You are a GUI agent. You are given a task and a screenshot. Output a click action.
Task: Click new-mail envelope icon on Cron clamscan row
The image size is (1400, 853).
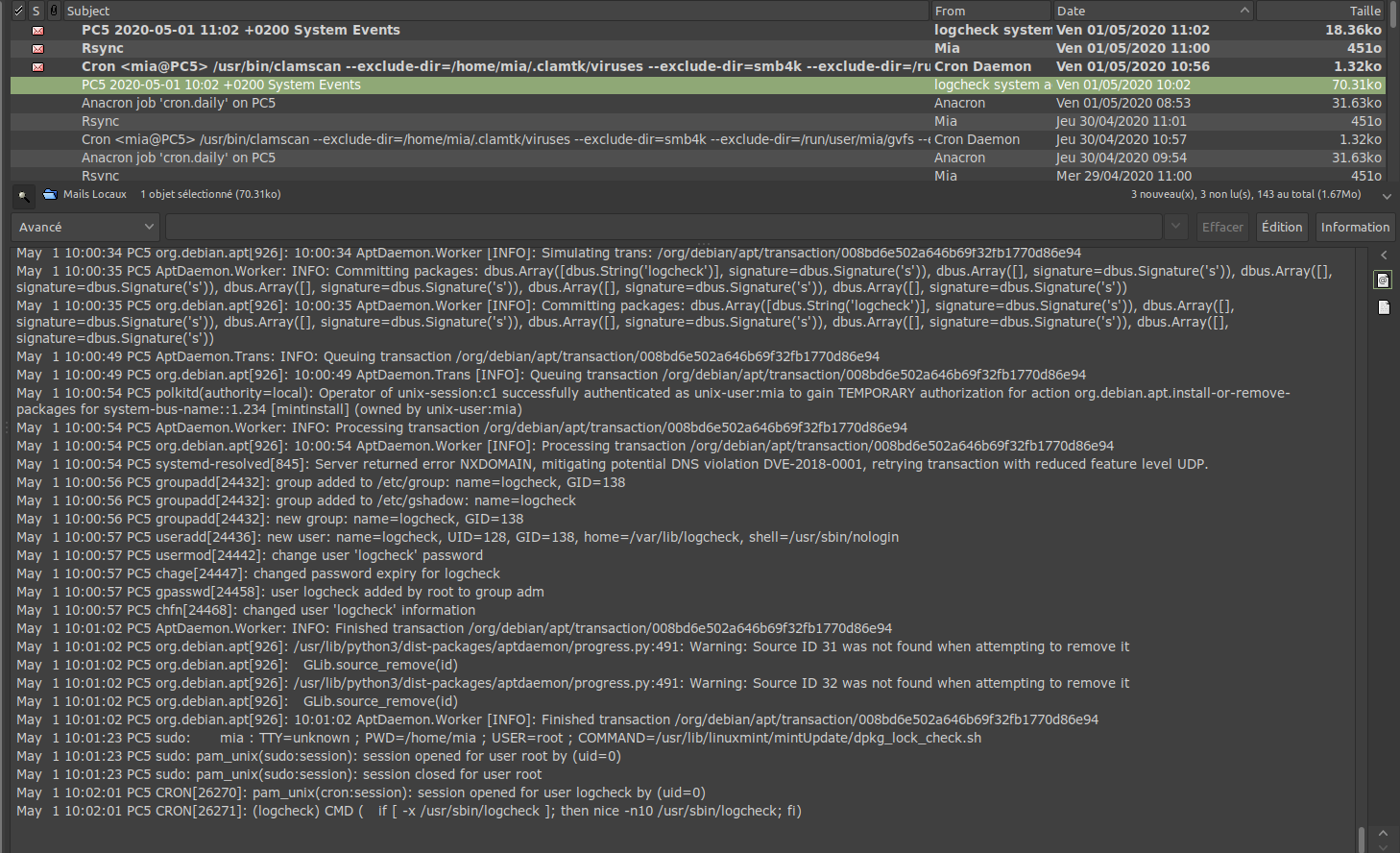[37, 67]
